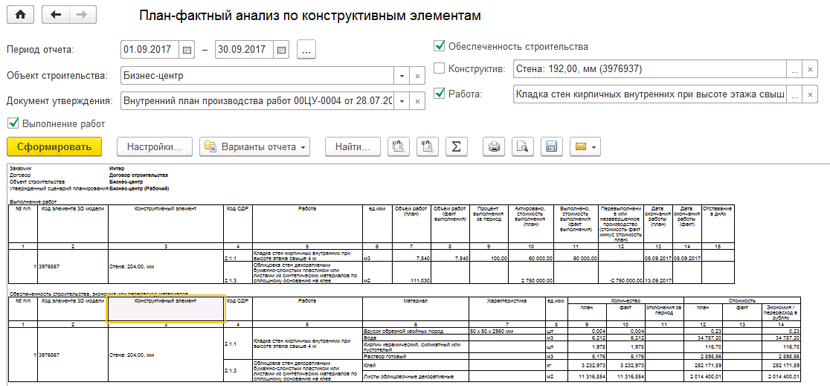Select highlighted Конструктивный элемент header cell
830x386 pixels.
click(166, 309)
